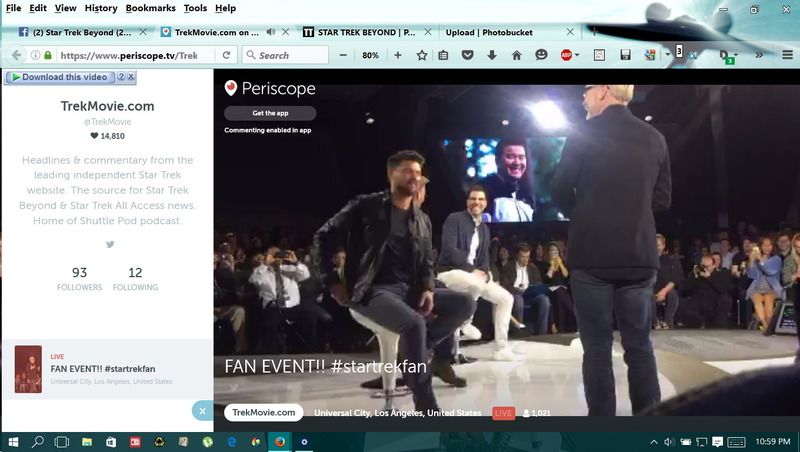The width and height of the screenshot is (800, 452).
Task: Open the TrekMovie.com profile name heading
Action: (107, 106)
